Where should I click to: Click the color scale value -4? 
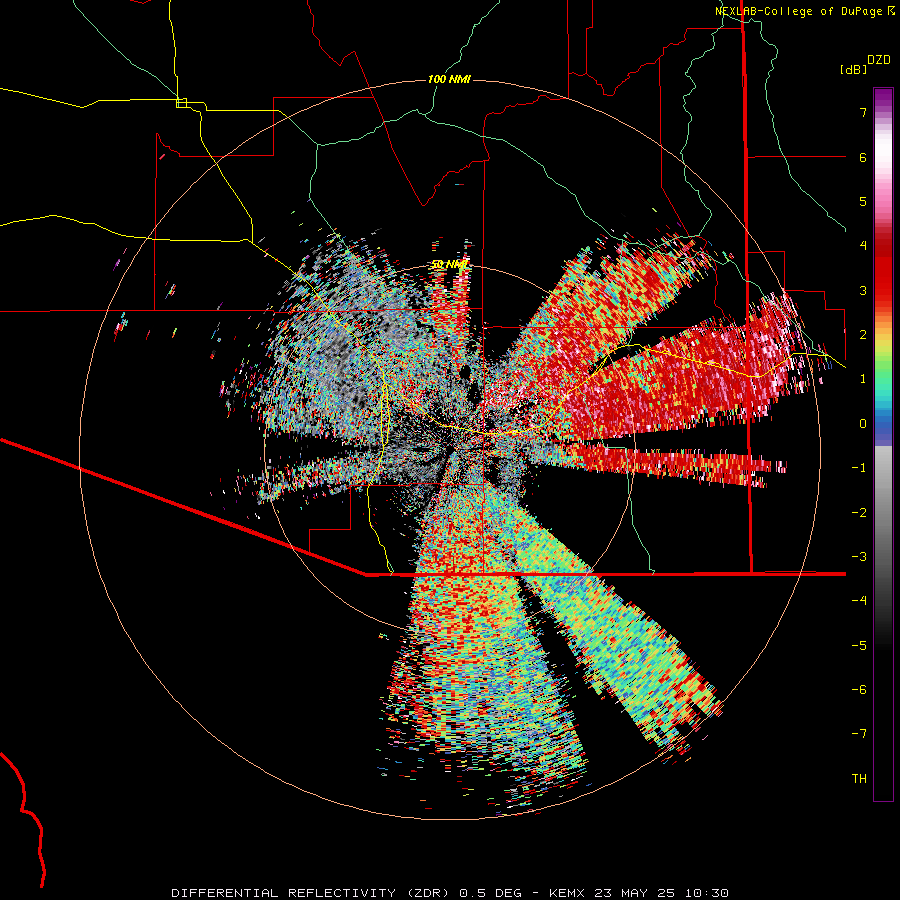[x=859, y=601]
